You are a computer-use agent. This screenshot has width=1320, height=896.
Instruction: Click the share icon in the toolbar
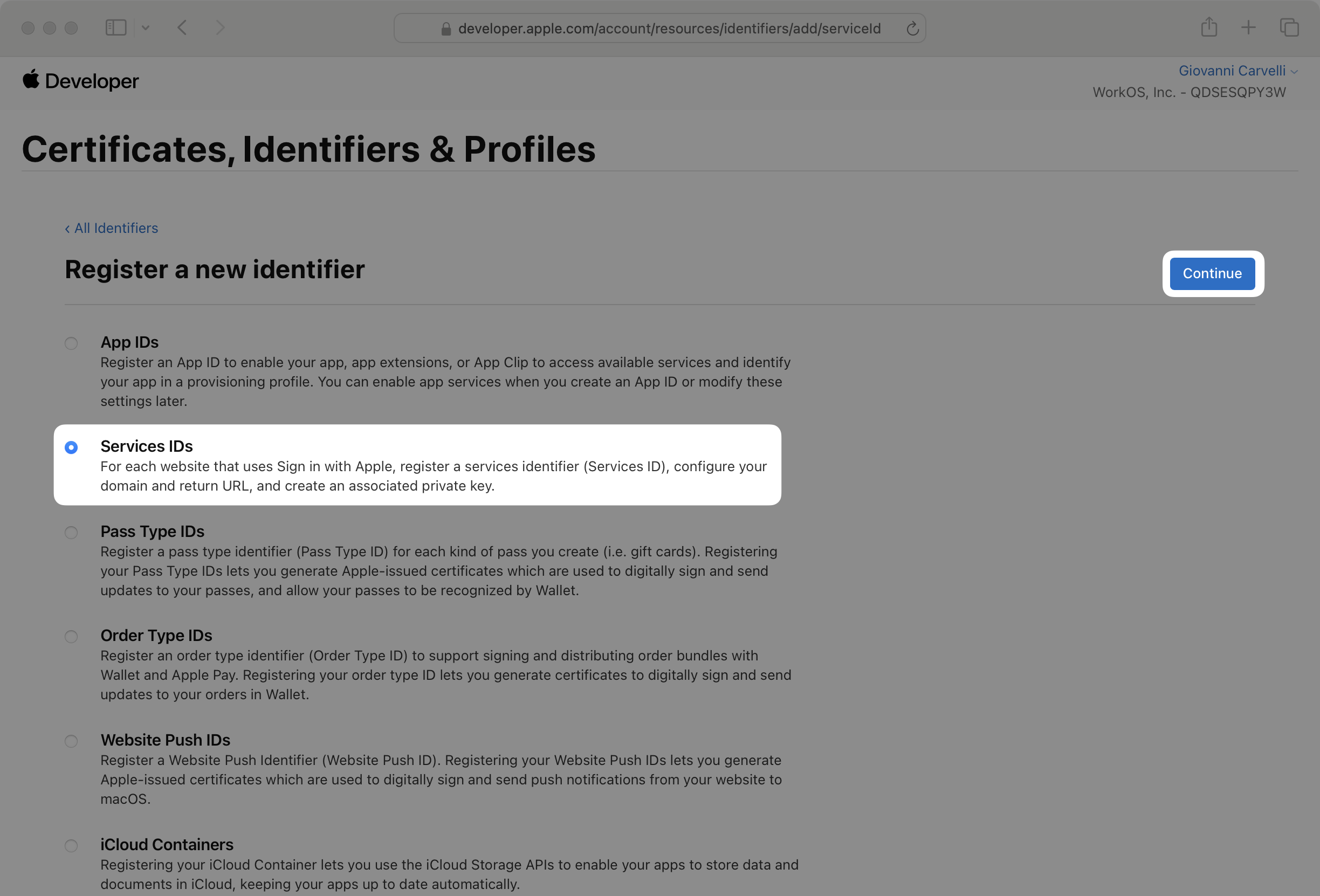click(1209, 27)
